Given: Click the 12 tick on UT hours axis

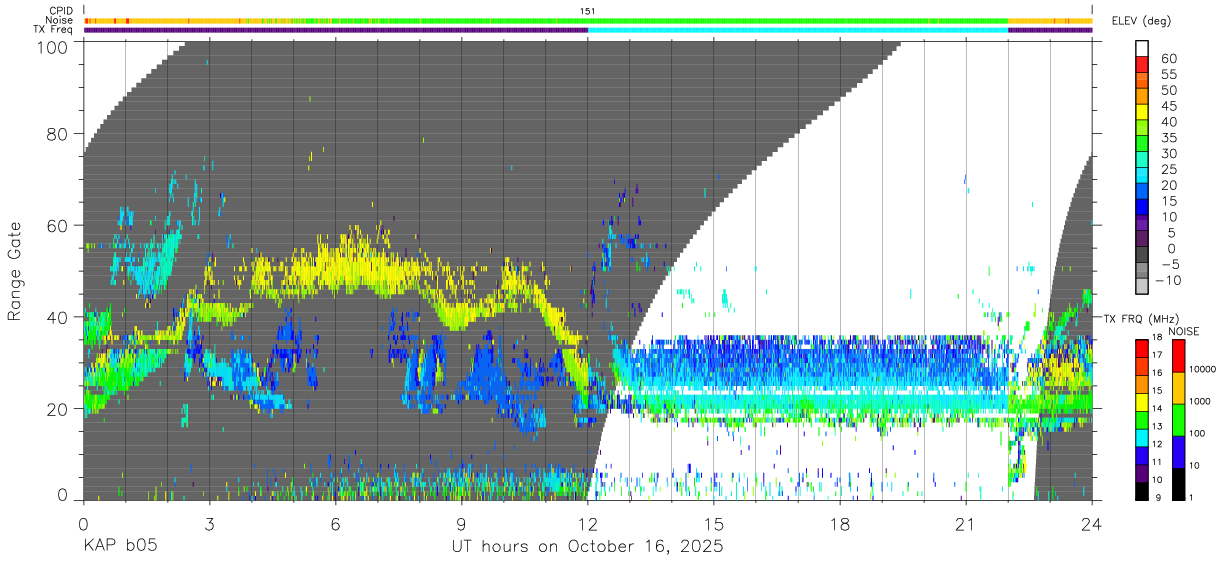Looking at the screenshot, I should [x=588, y=524].
